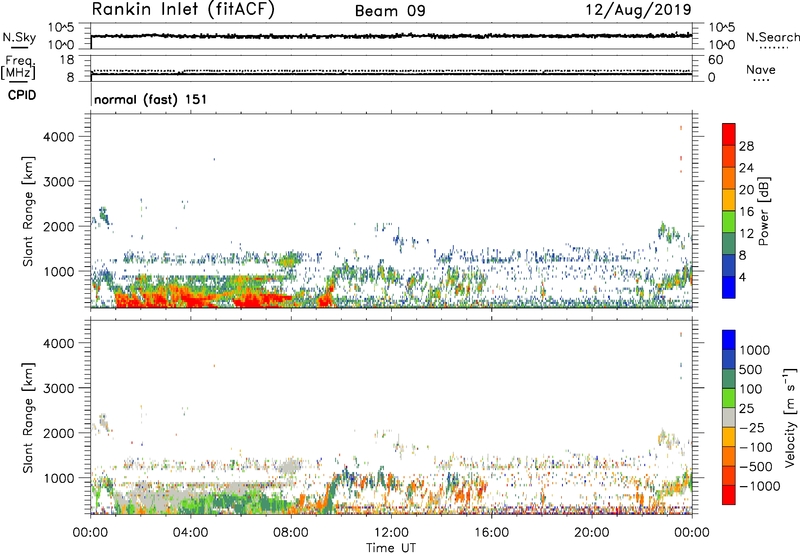Click the bright green segment of velocity colorbar
The image size is (800, 554).
pyautogui.click(x=729, y=398)
